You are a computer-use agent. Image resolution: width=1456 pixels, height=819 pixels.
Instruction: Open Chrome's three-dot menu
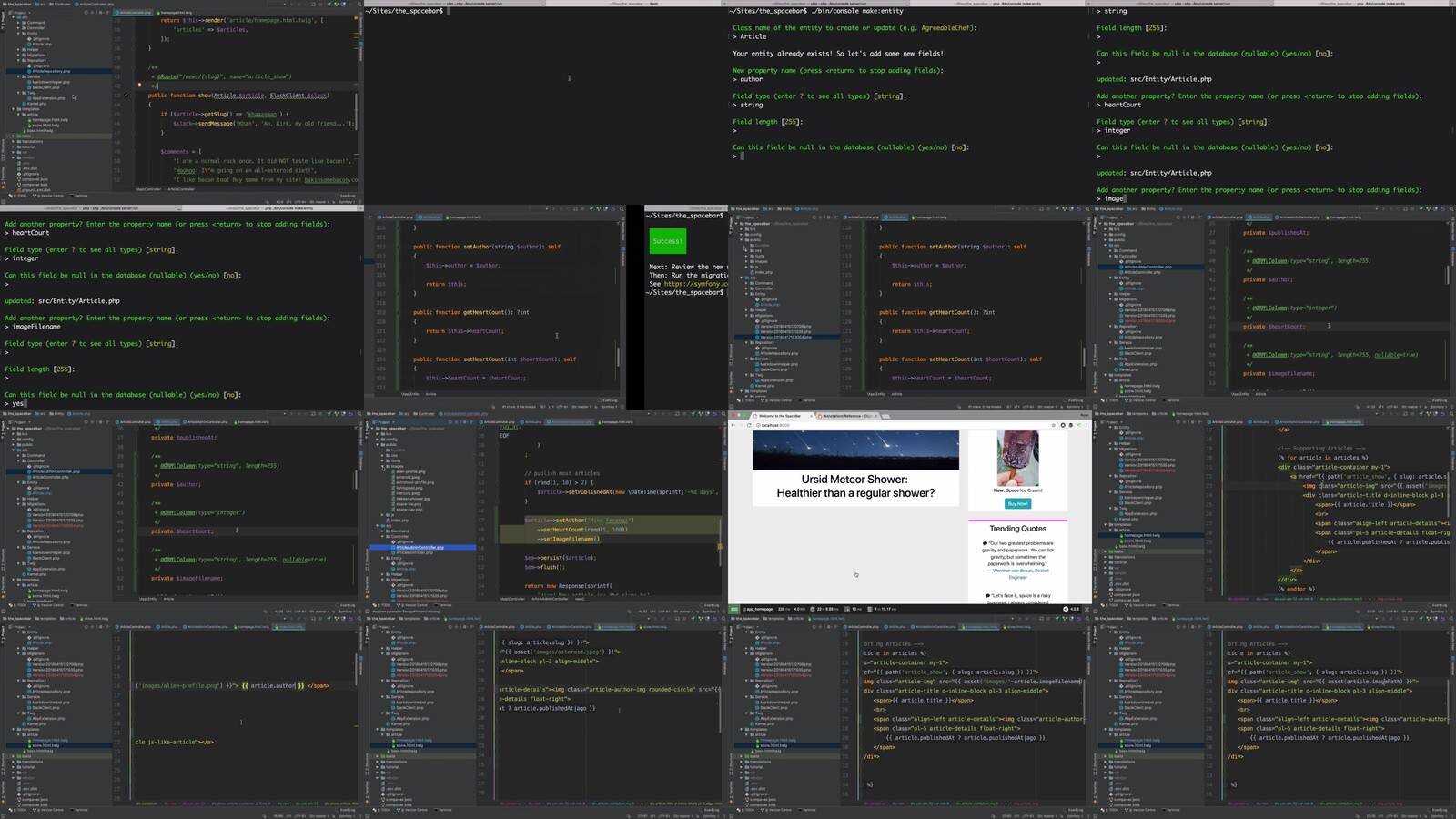pos(1086,425)
